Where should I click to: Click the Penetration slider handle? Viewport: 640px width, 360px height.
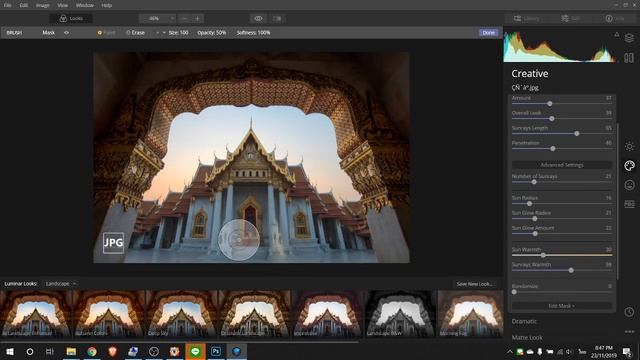[553, 149]
